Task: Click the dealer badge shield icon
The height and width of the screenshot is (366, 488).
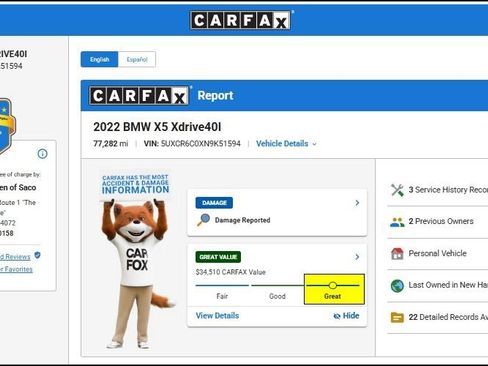Action: [7, 126]
